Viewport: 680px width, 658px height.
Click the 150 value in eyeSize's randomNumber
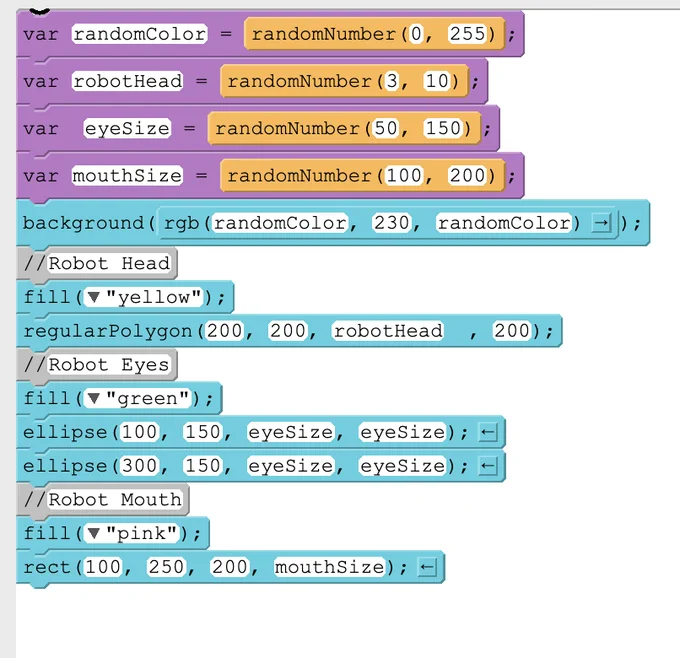point(443,128)
